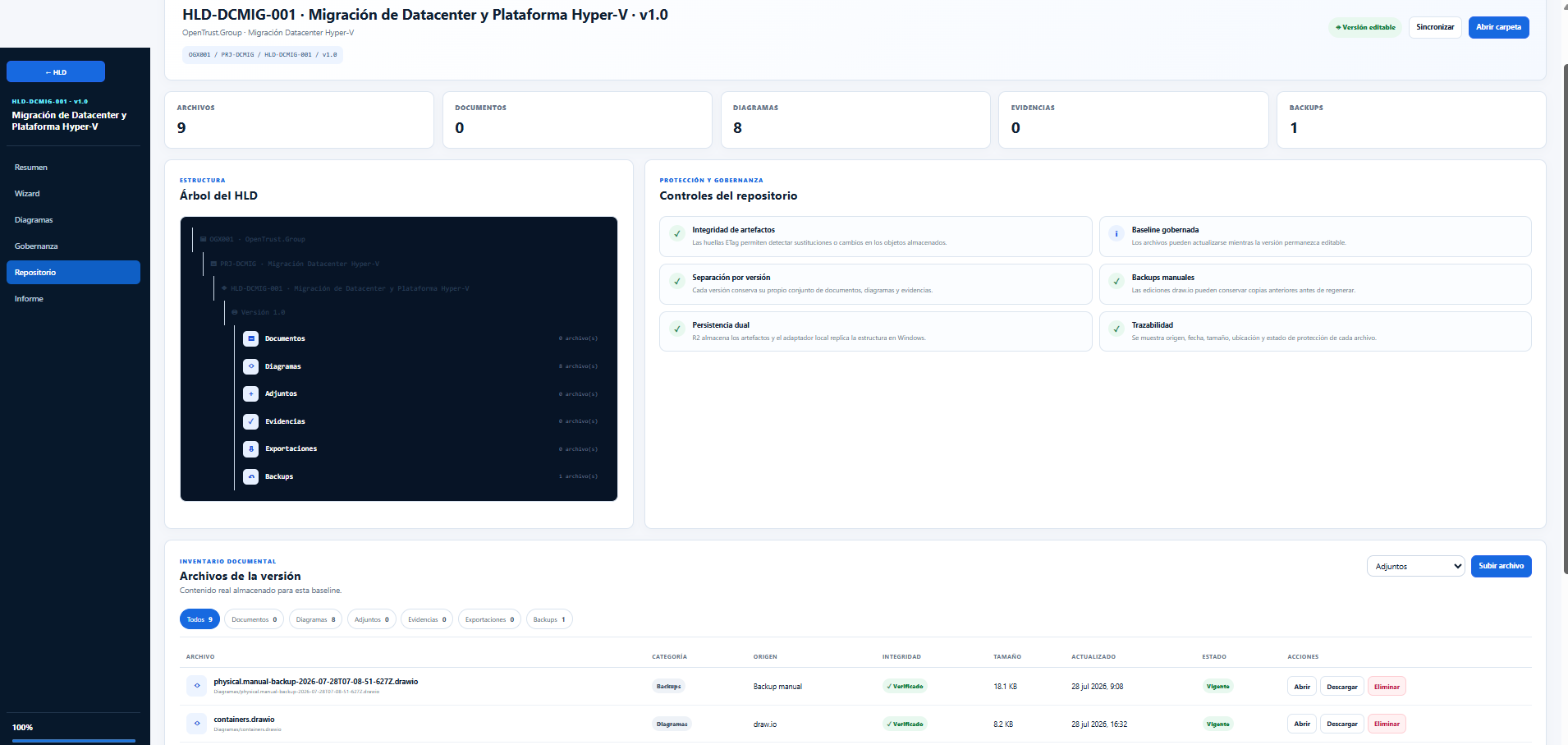1568x745 pixels.
Task: Go to Diagramas in the sidebar
Action: [73, 220]
